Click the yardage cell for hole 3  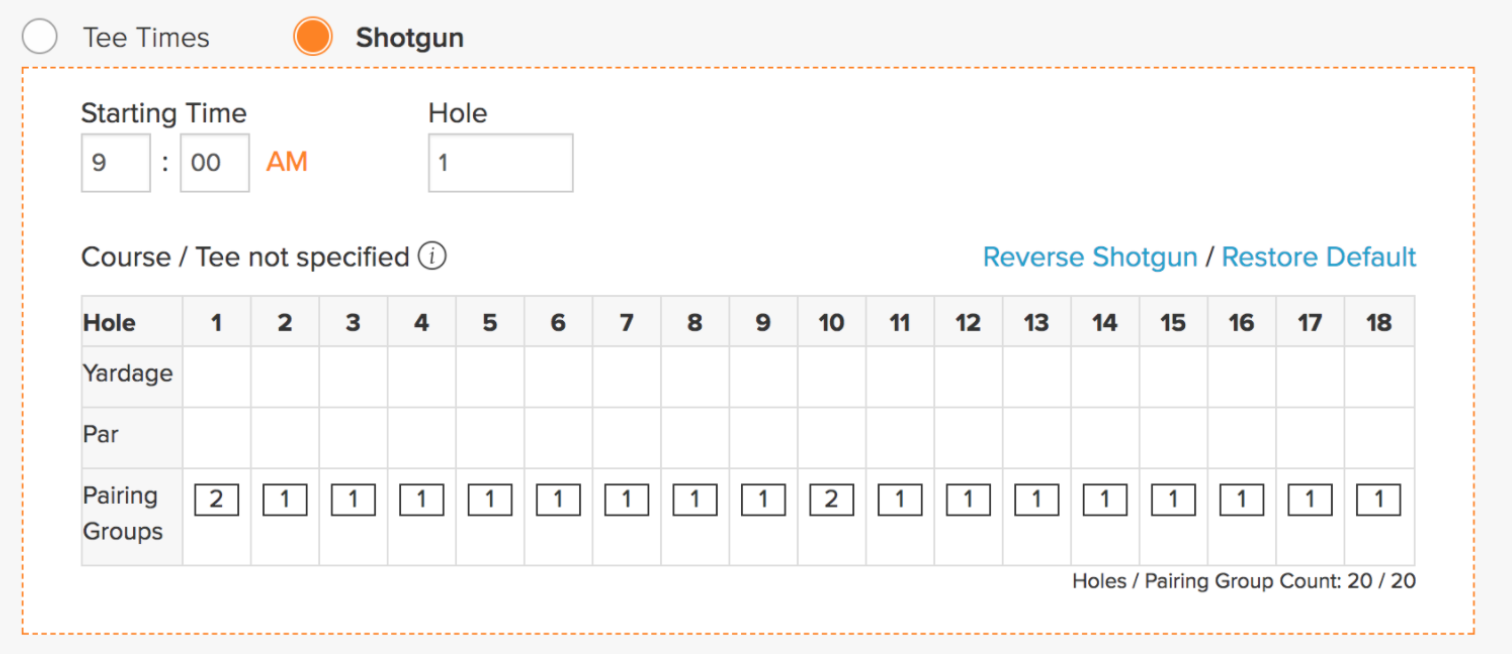tap(353, 377)
